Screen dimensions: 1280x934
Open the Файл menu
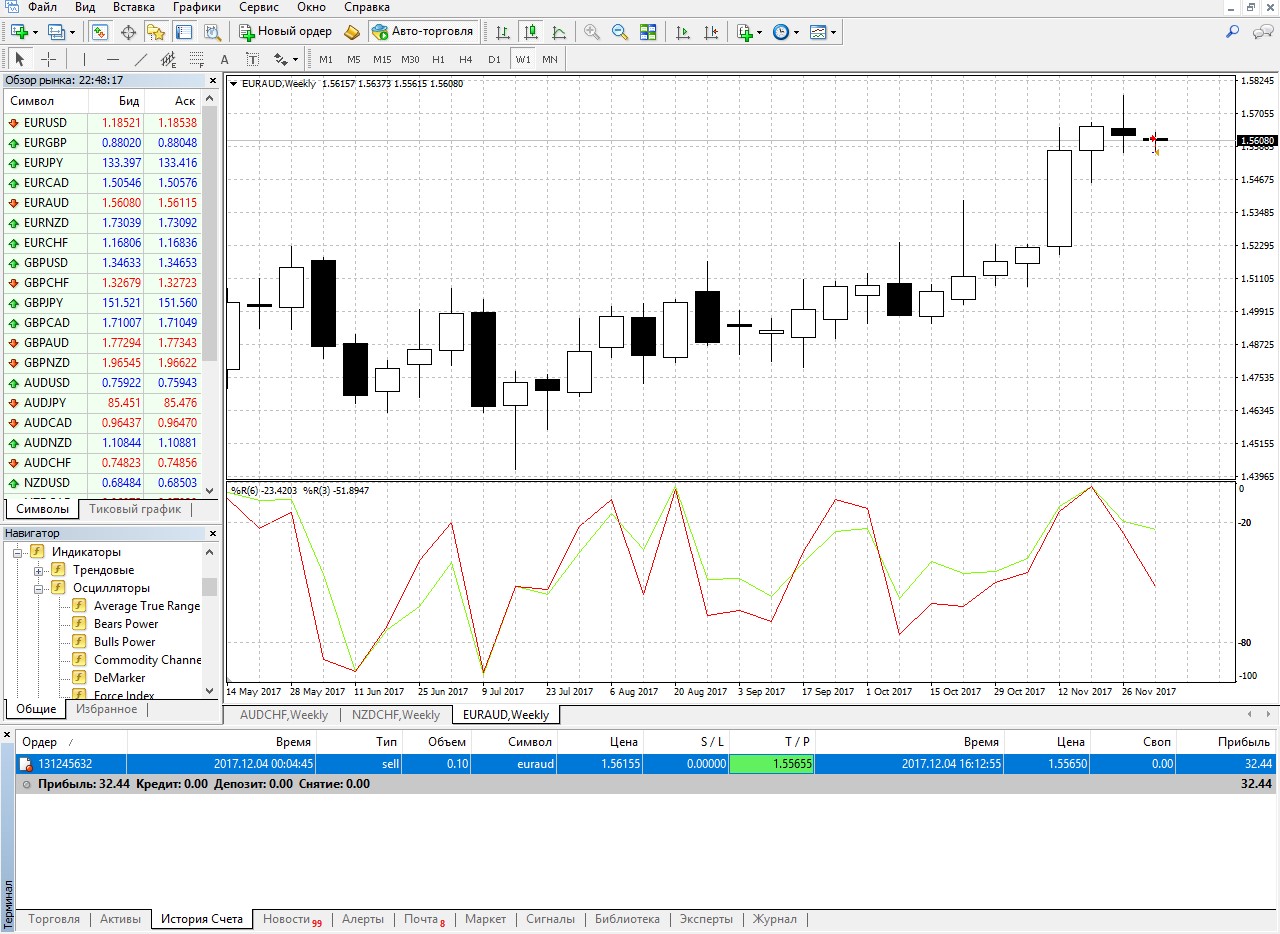[x=42, y=7]
